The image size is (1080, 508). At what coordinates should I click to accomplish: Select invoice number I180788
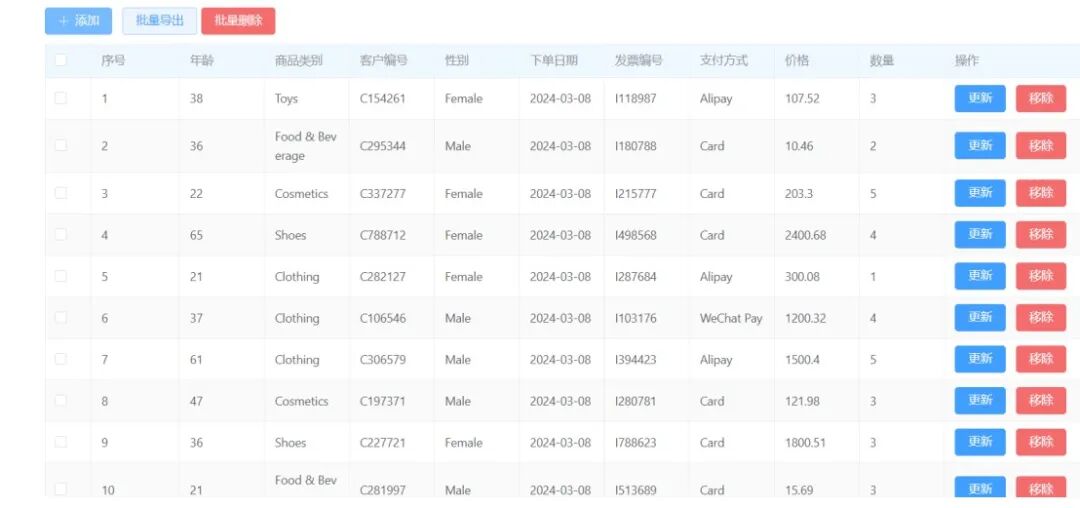point(636,146)
